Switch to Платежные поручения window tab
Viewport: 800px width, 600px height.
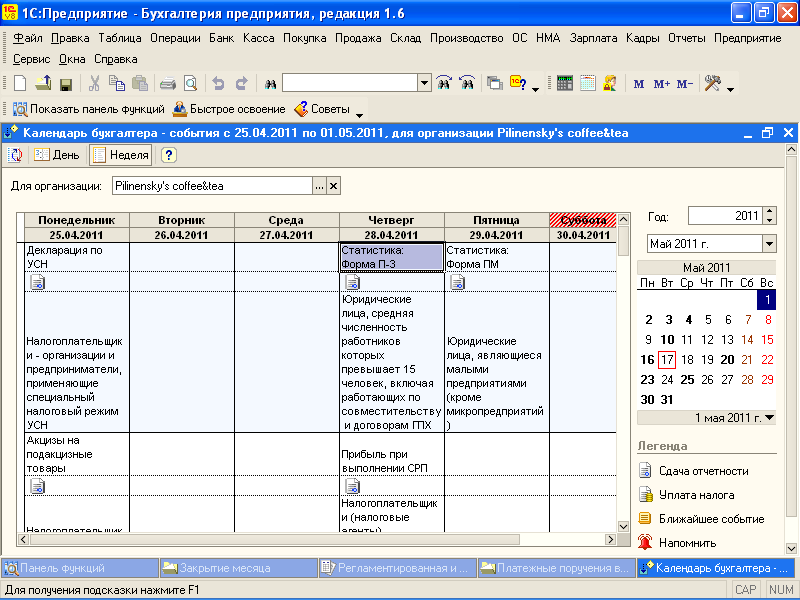coord(556,568)
